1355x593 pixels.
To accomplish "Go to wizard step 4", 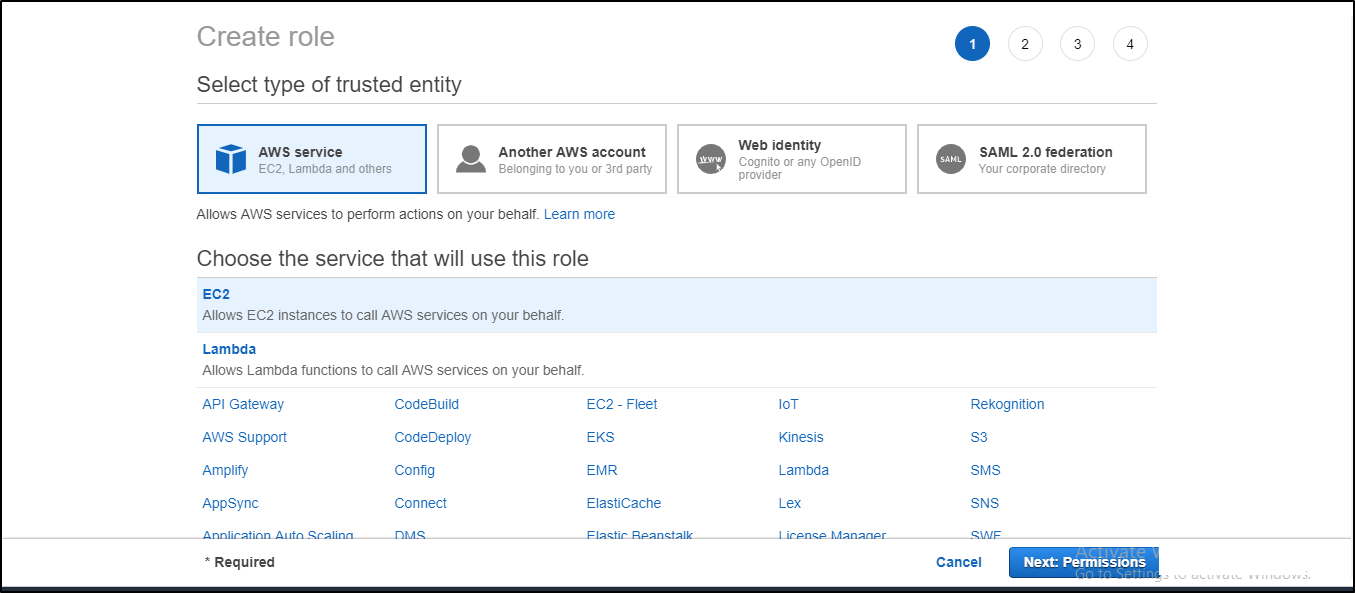I will tap(1130, 44).
